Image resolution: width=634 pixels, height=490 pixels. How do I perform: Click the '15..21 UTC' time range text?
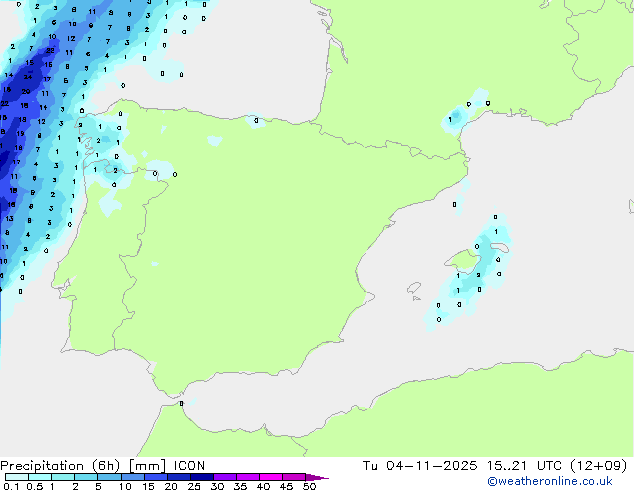click(x=524, y=466)
